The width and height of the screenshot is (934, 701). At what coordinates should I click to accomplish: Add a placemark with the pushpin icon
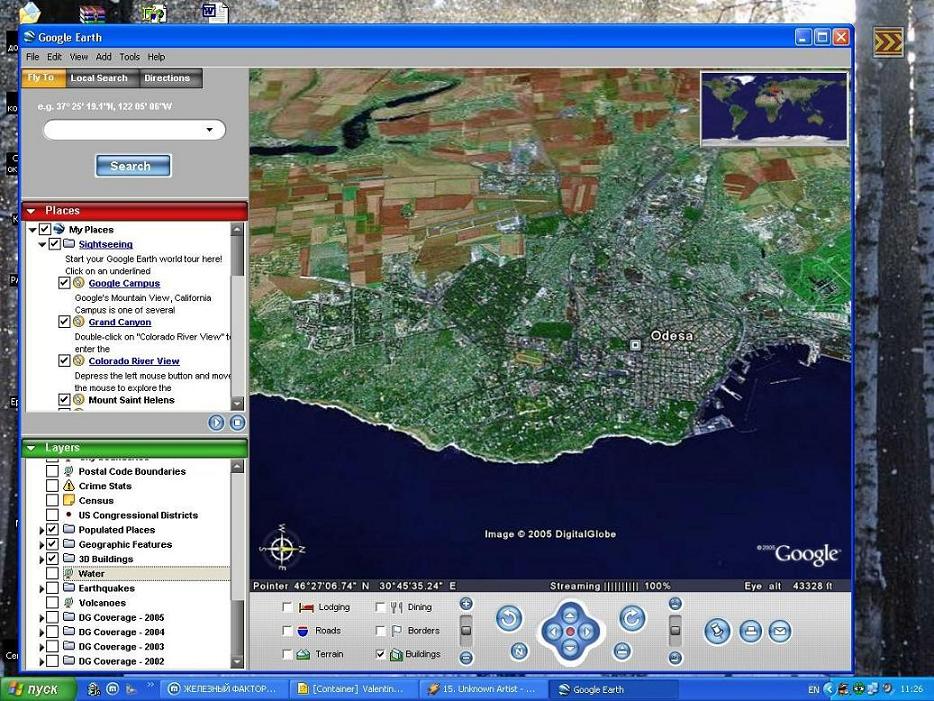point(717,631)
